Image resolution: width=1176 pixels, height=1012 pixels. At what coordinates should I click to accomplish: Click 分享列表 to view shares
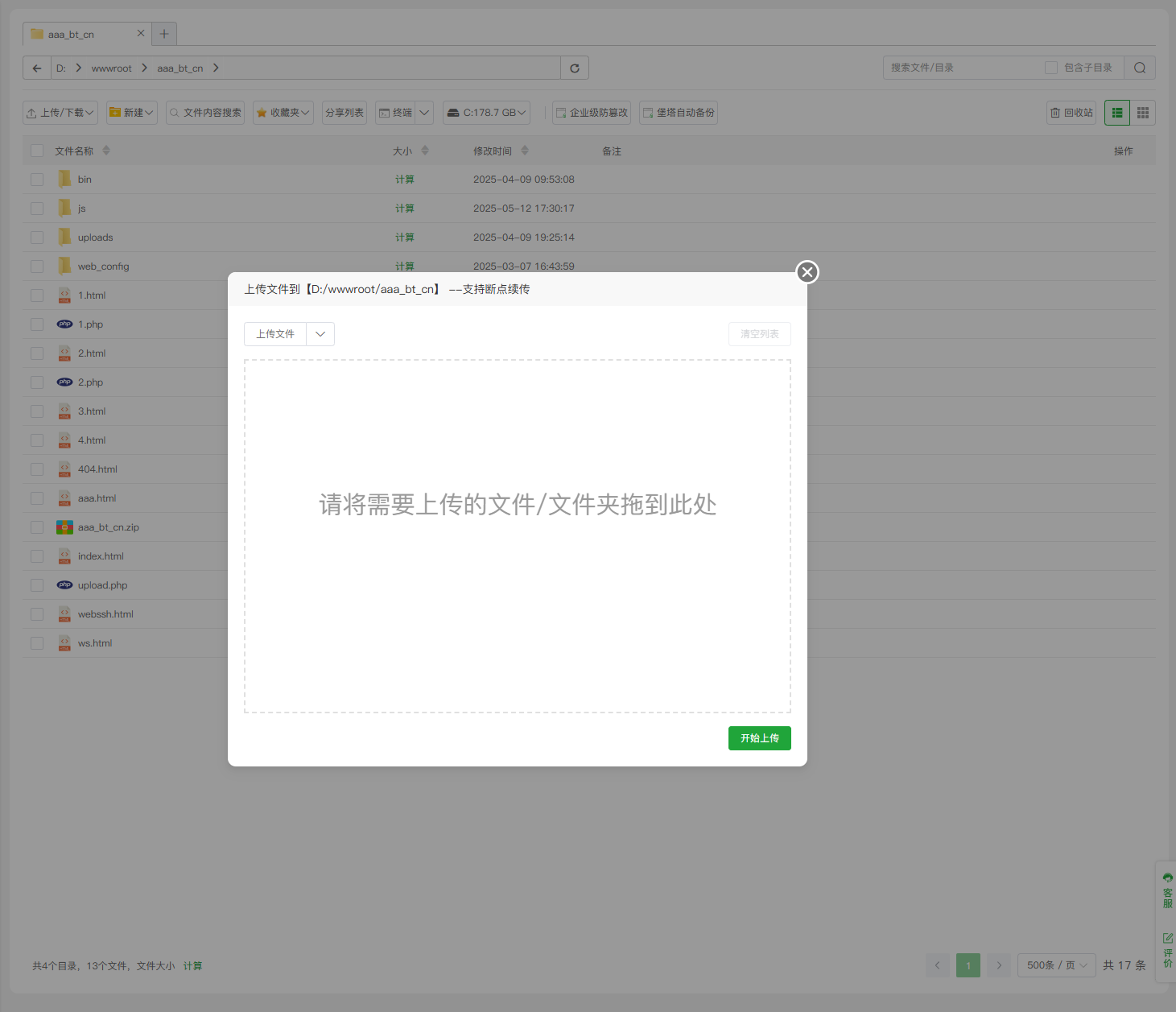344,112
